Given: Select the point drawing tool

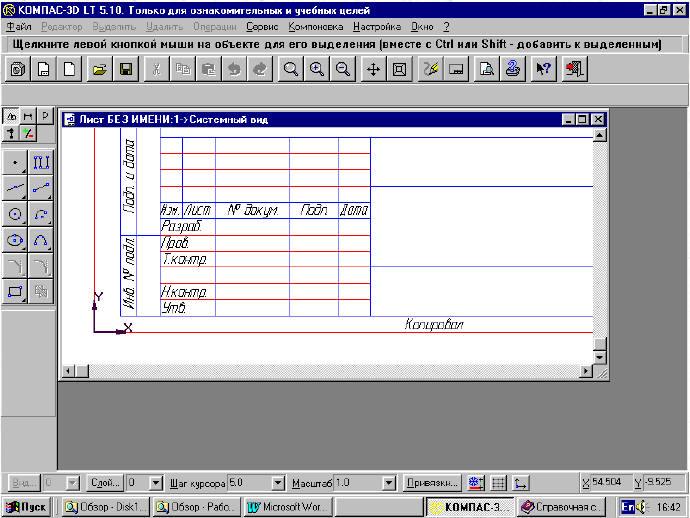Looking at the screenshot, I should click(x=15, y=162).
